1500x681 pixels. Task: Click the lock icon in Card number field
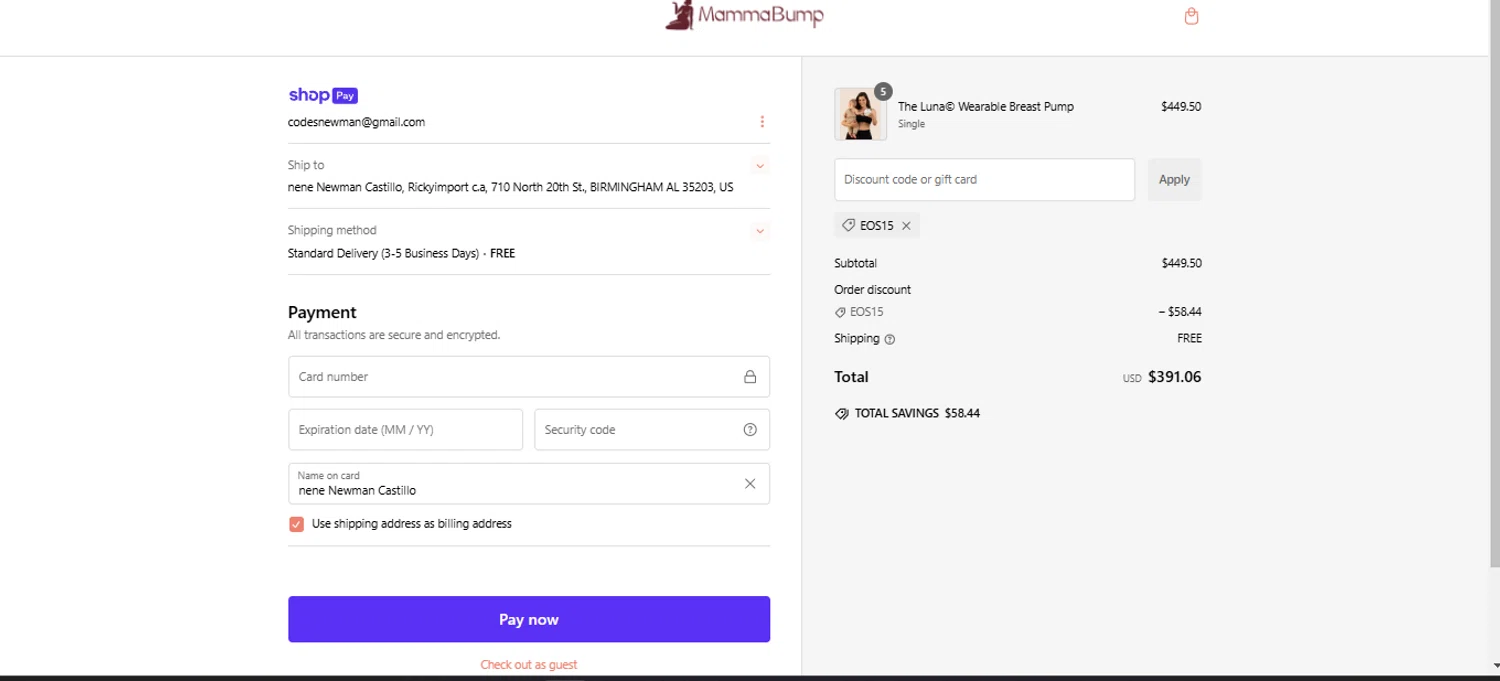[750, 377]
